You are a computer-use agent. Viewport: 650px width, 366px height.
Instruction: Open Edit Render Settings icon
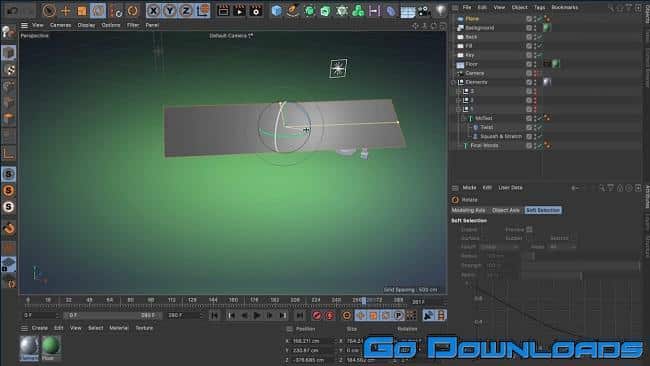tap(256, 10)
